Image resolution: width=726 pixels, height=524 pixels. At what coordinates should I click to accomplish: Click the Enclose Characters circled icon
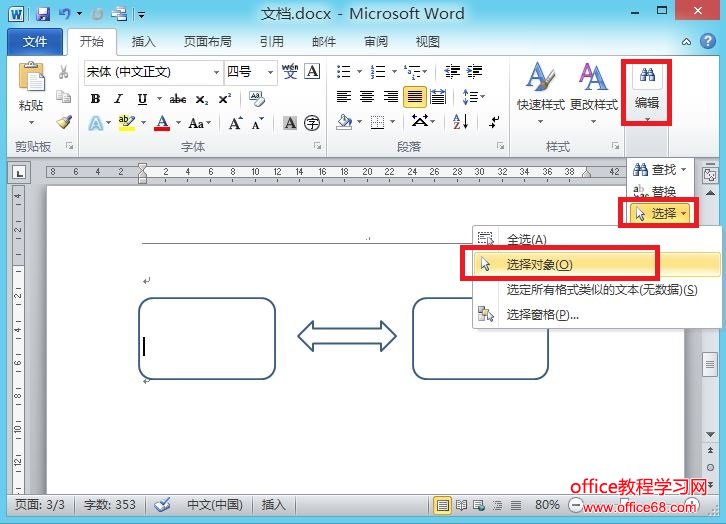(312, 123)
